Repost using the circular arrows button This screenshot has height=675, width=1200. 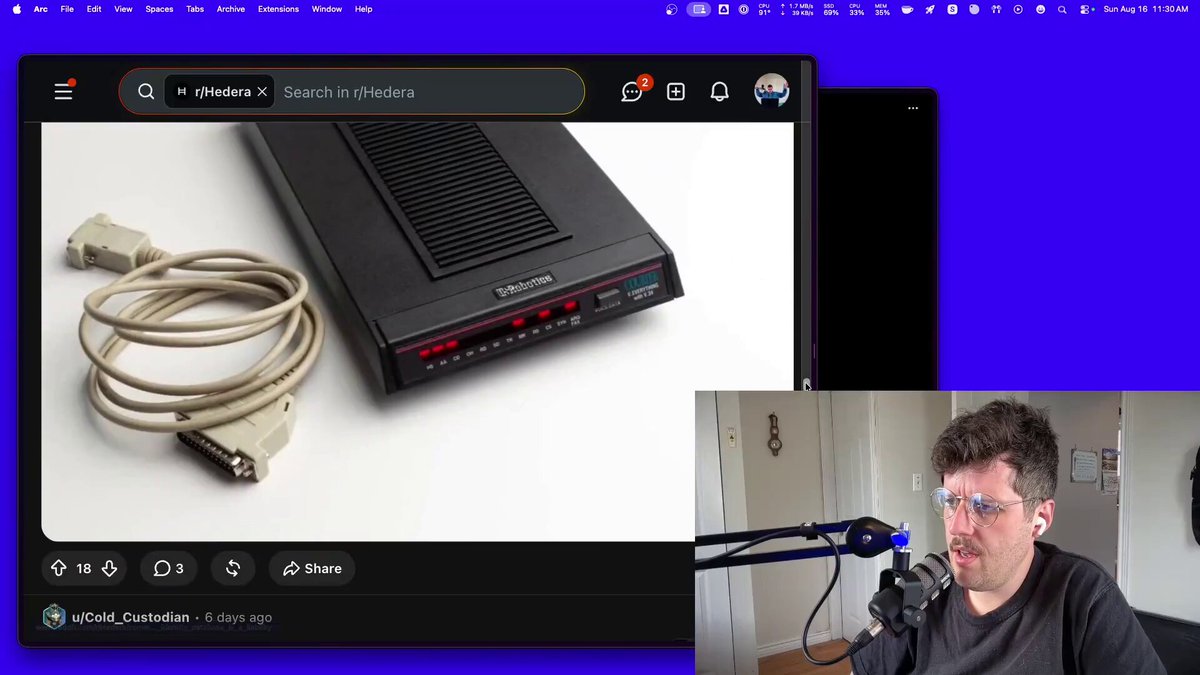(233, 568)
